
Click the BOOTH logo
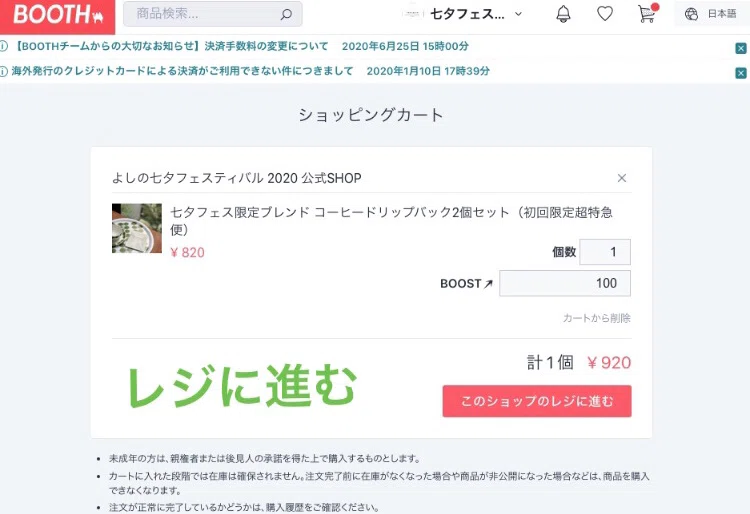click(57, 15)
